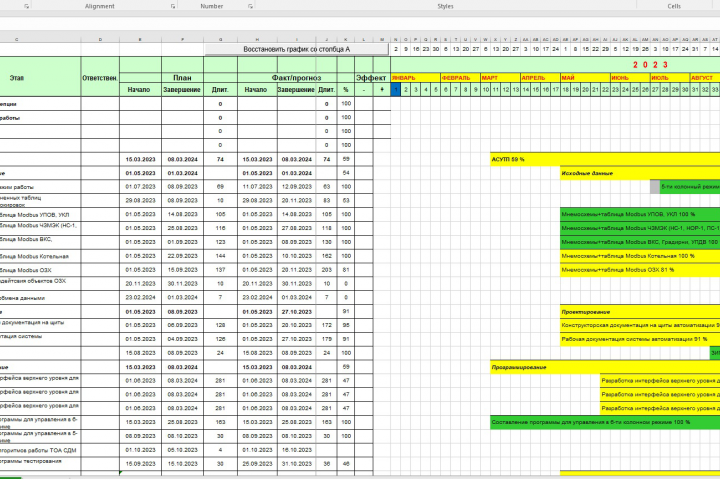The image size is (720, 480).
Task: Select the duration cell showing 203
Action: pyautogui.click(x=326, y=270)
